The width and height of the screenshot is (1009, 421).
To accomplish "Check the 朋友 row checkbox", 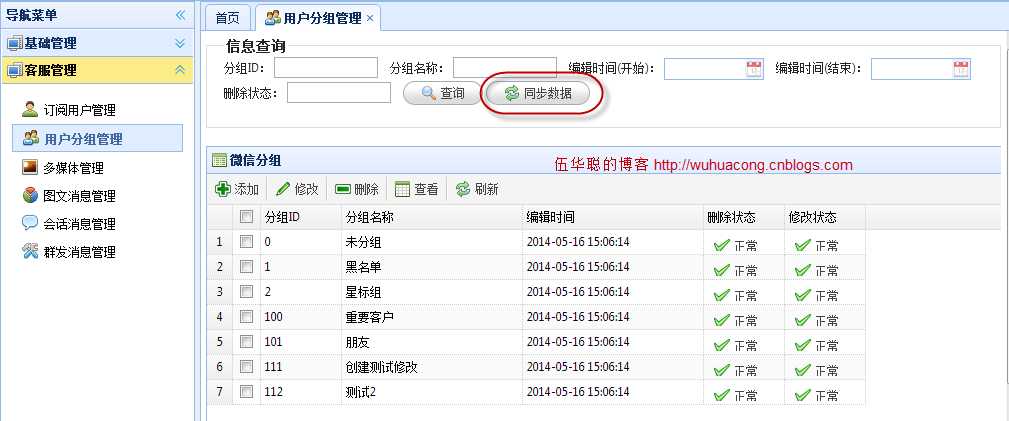I will tap(246, 342).
